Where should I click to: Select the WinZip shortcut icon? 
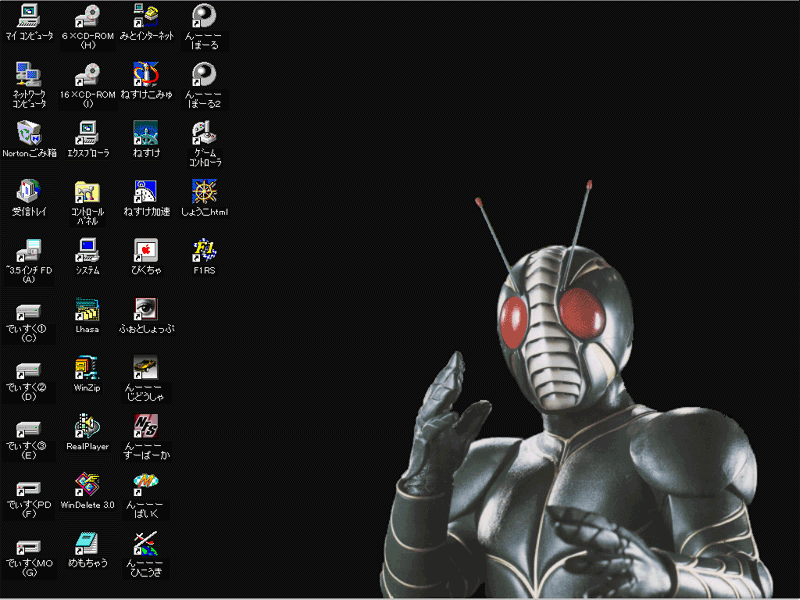[x=88, y=367]
